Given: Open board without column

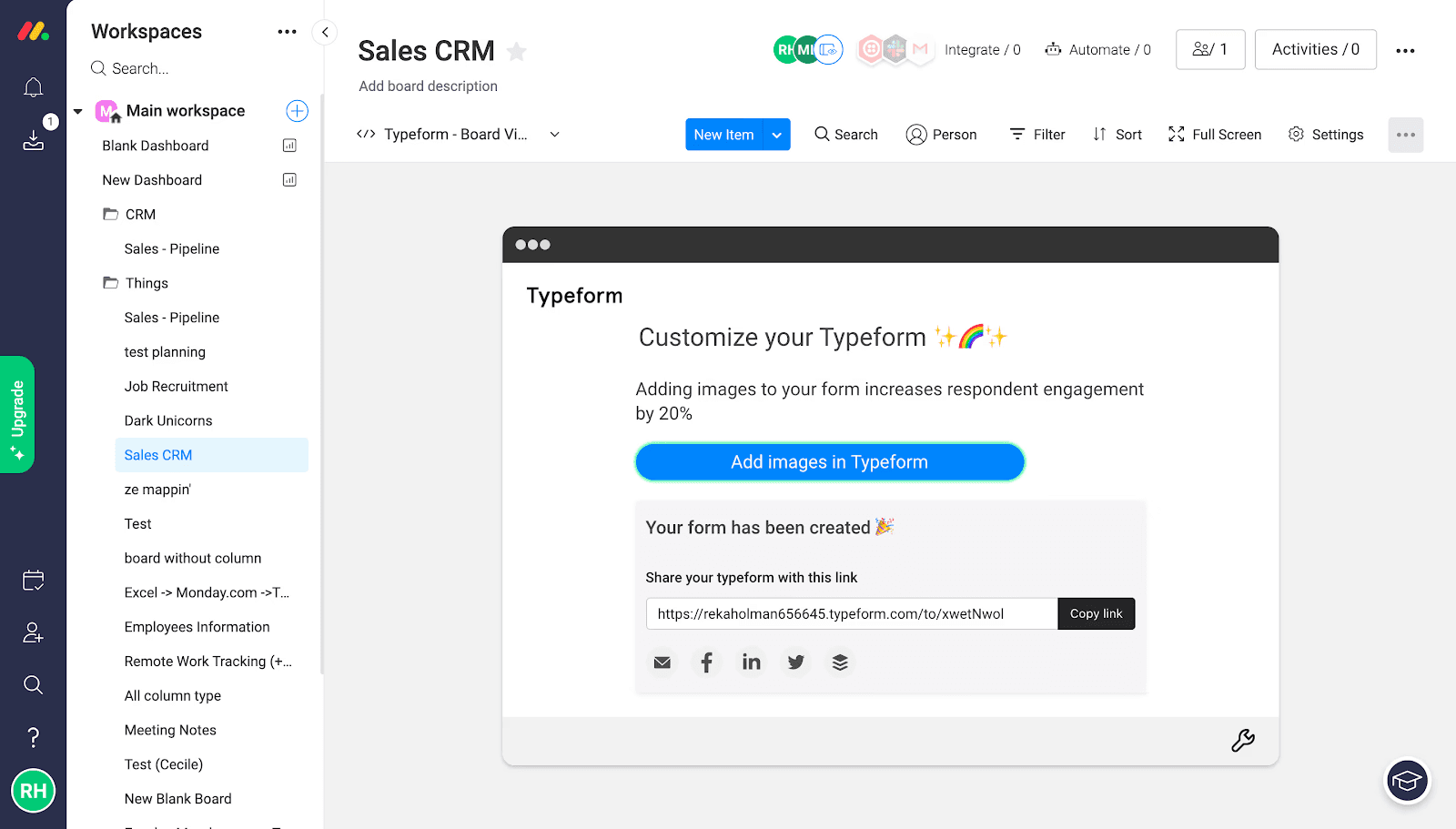Looking at the screenshot, I should tap(193, 558).
